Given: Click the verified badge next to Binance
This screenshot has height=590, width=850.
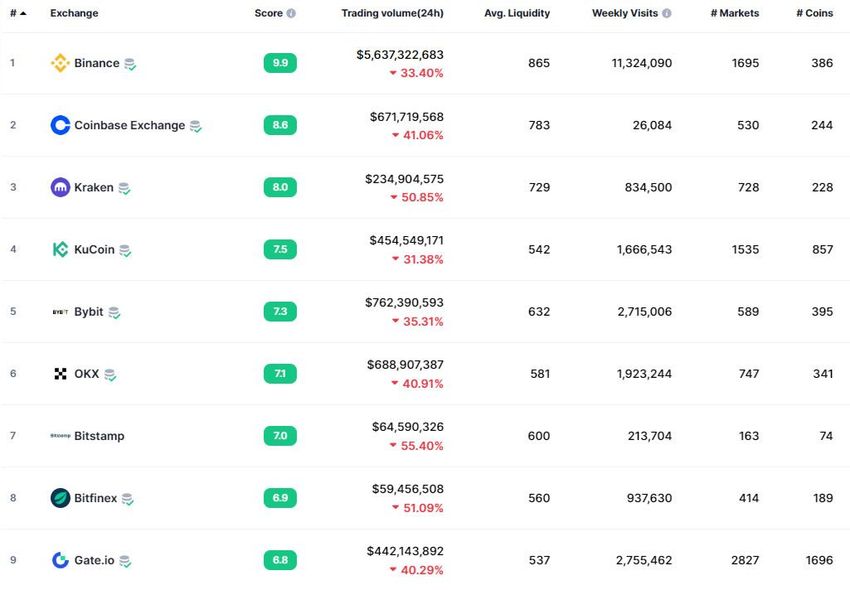Looking at the screenshot, I should point(130,64).
